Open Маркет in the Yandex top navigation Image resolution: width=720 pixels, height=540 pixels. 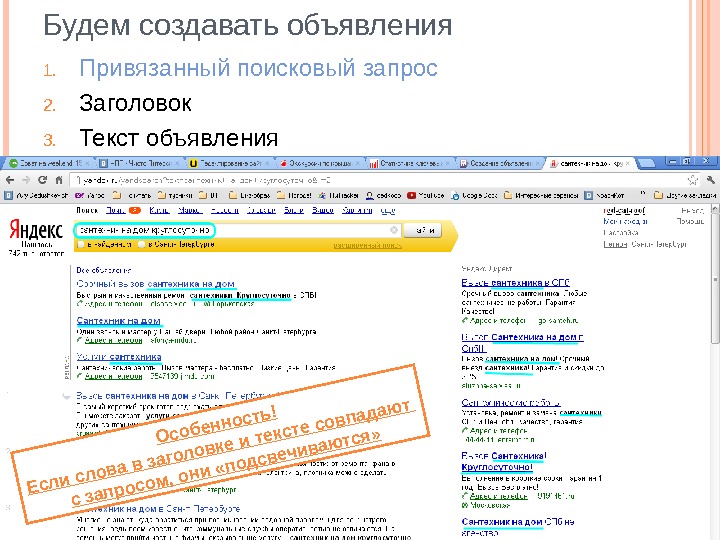pyautogui.click(x=190, y=210)
